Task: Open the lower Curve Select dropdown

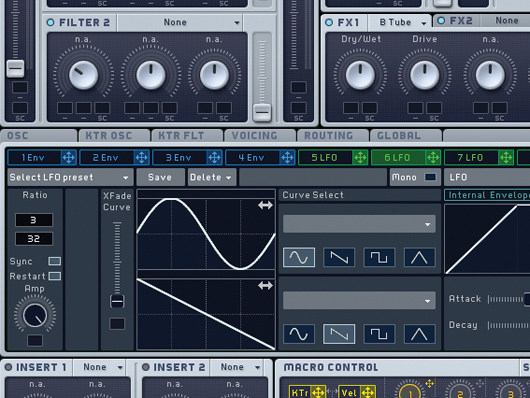Action: (359, 301)
